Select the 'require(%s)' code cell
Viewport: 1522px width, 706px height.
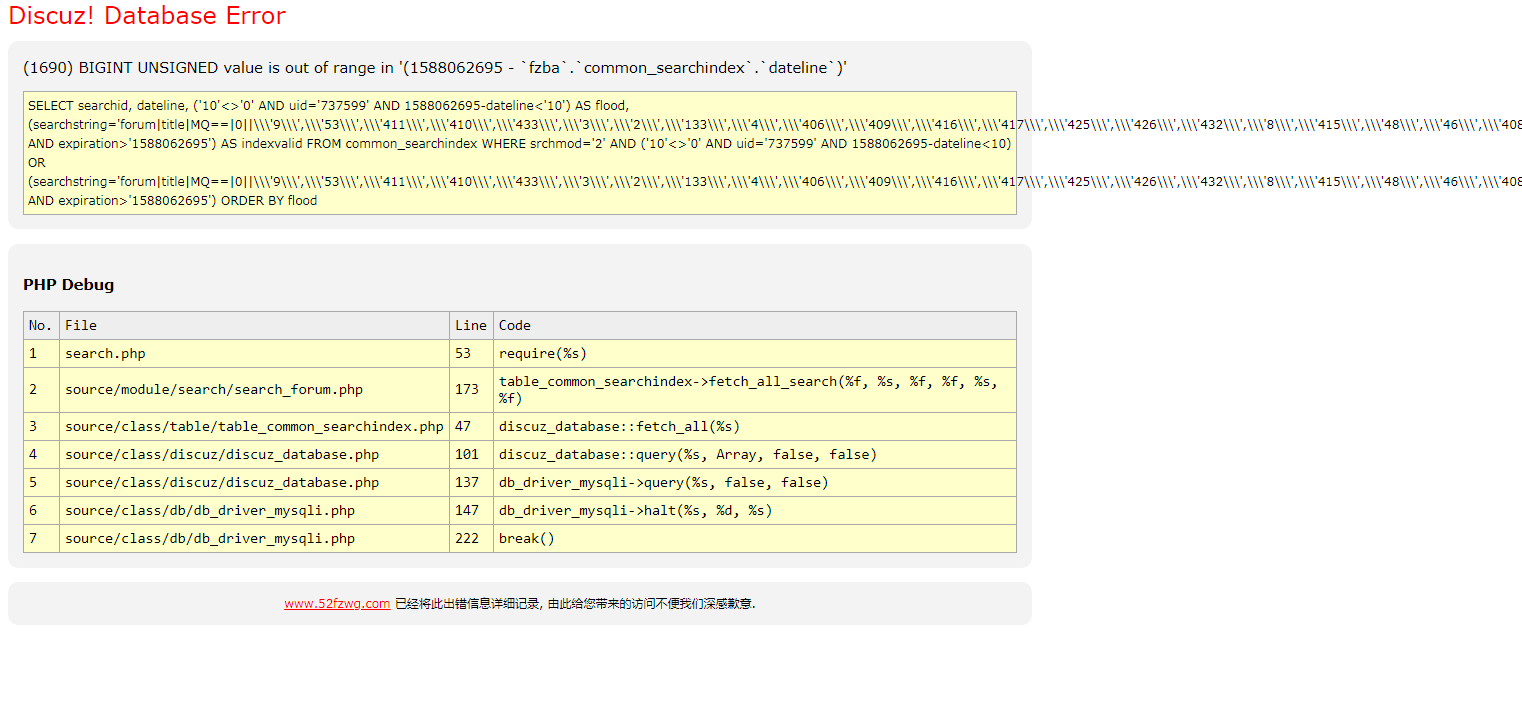pyautogui.click(x=755, y=354)
